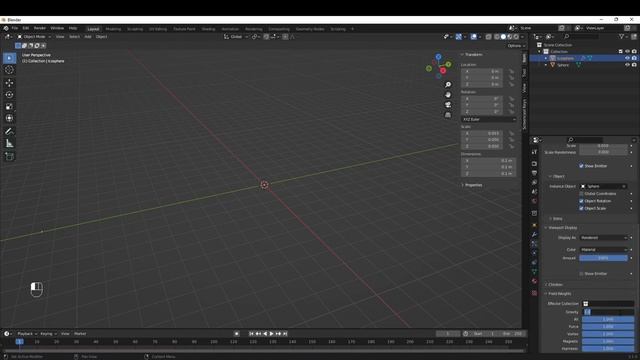Open the Color Material dropdown

(x=604, y=249)
